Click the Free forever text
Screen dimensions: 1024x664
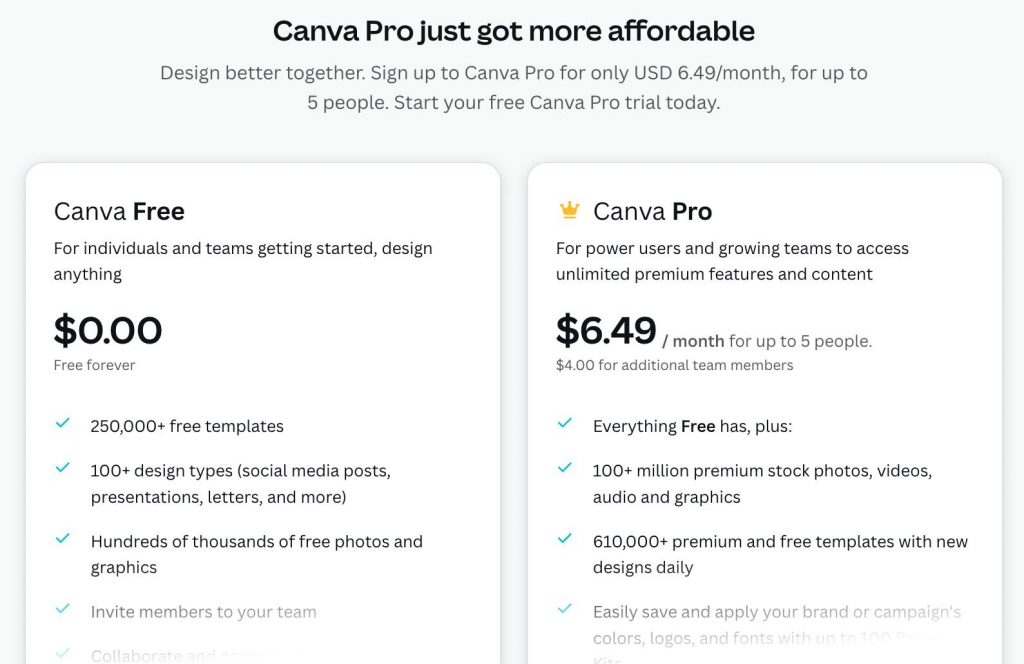click(x=94, y=365)
